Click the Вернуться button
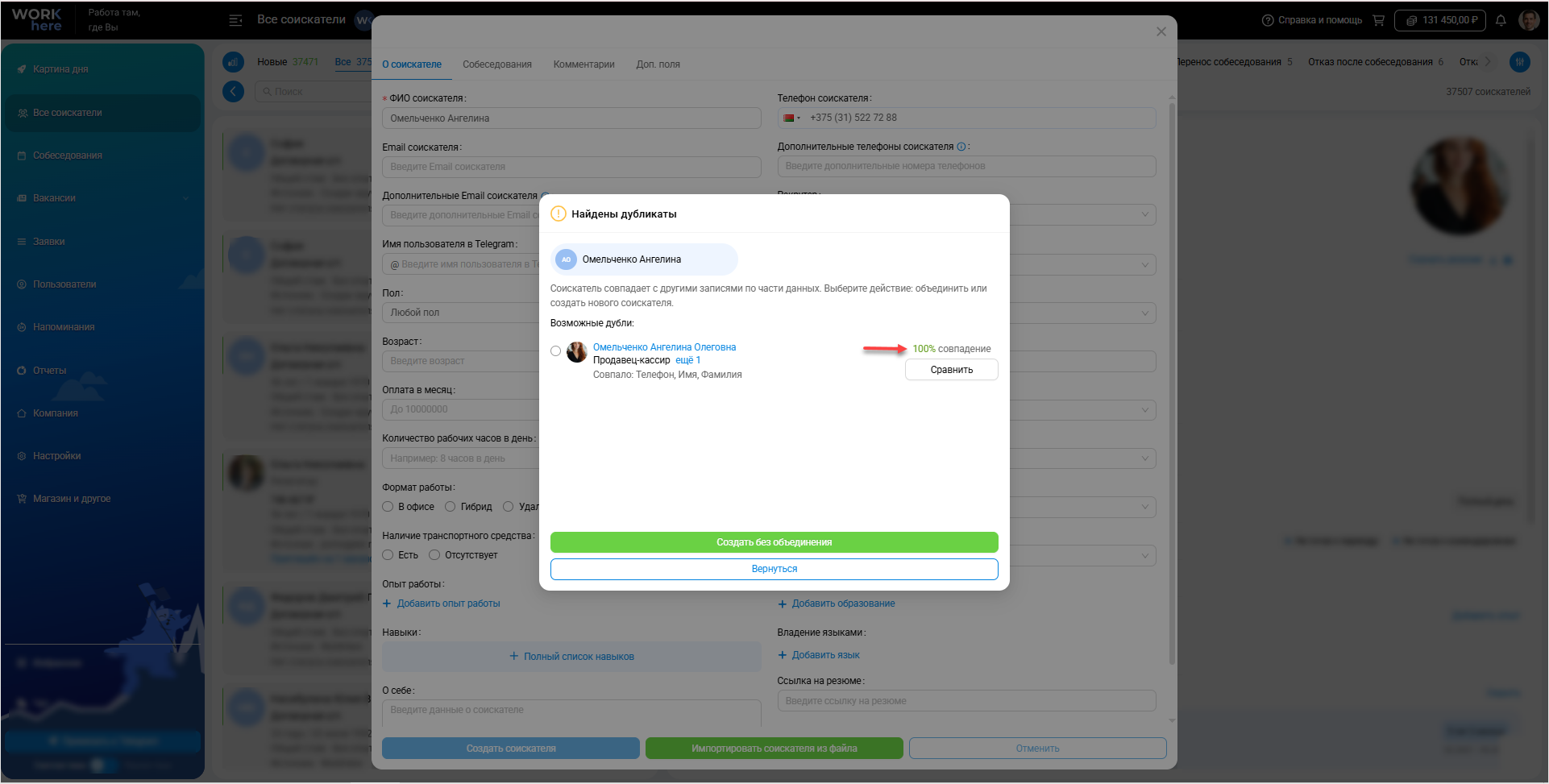Viewport: 1549px width, 784px height. click(x=774, y=569)
